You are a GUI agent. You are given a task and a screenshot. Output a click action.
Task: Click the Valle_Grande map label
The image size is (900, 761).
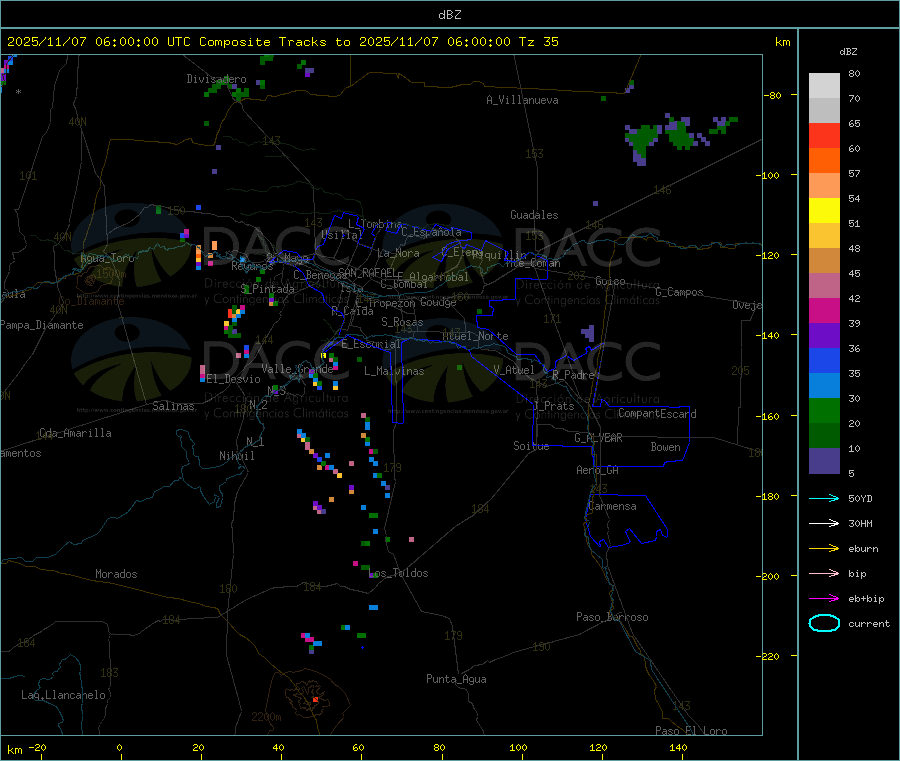pos(297,369)
